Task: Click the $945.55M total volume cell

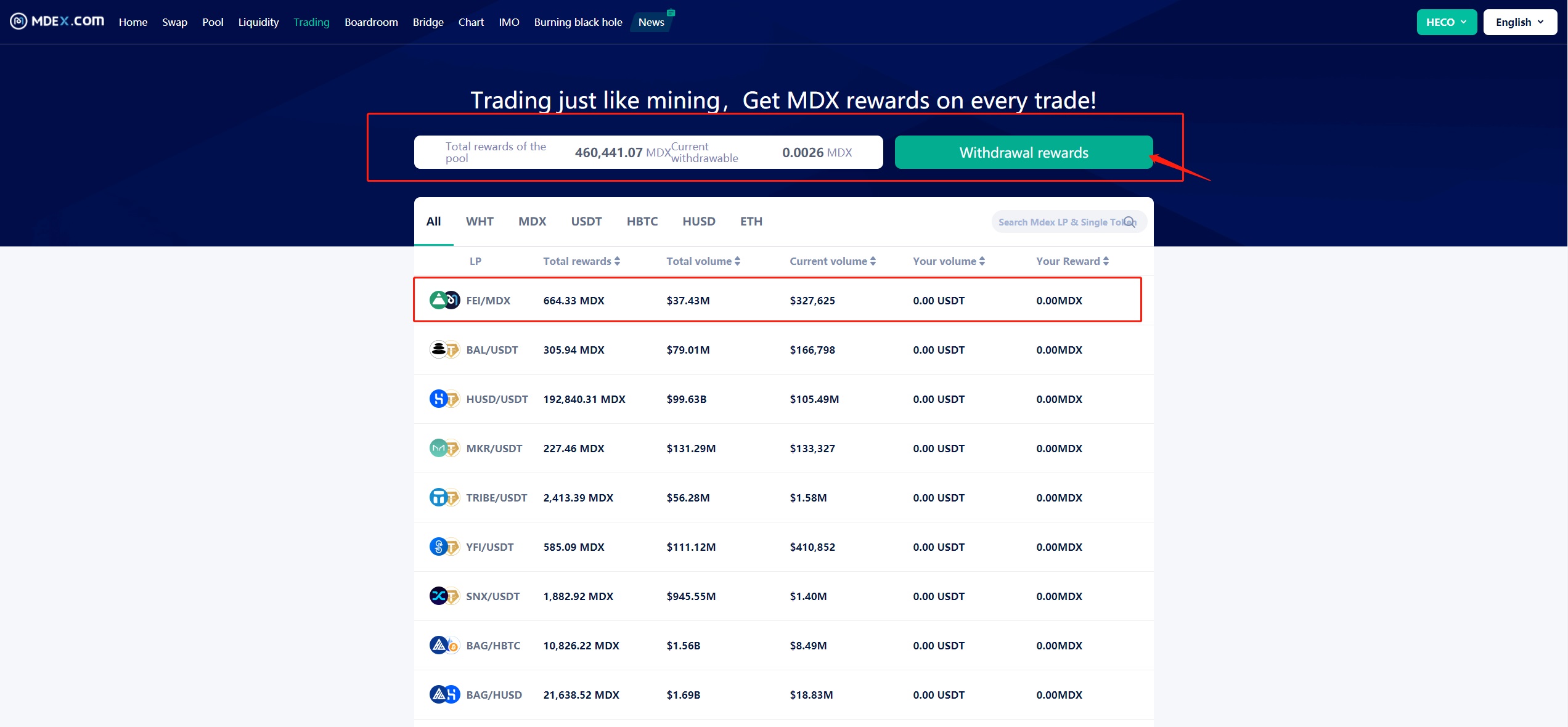Action: [691, 596]
